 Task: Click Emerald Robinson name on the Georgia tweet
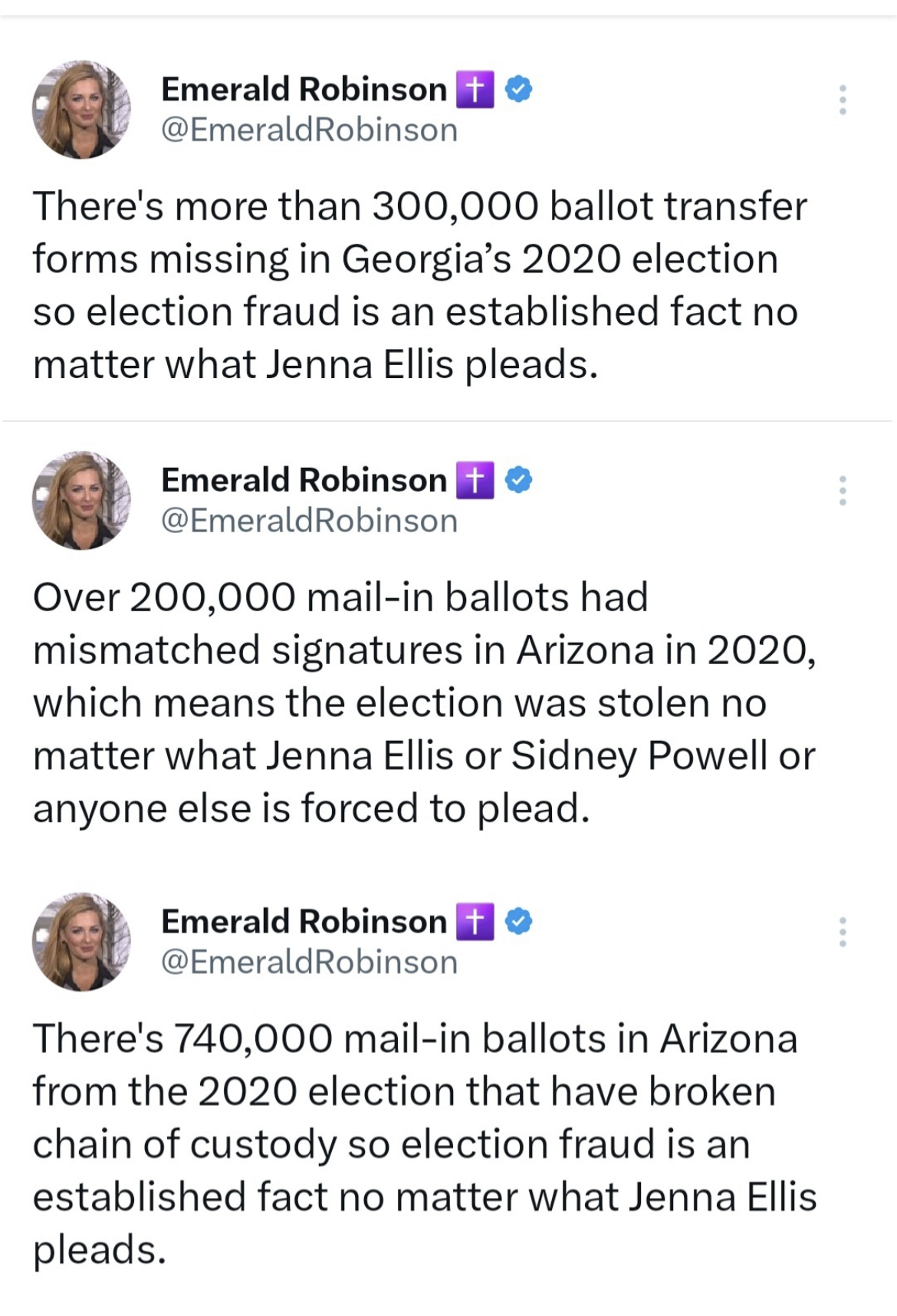click(x=304, y=89)
